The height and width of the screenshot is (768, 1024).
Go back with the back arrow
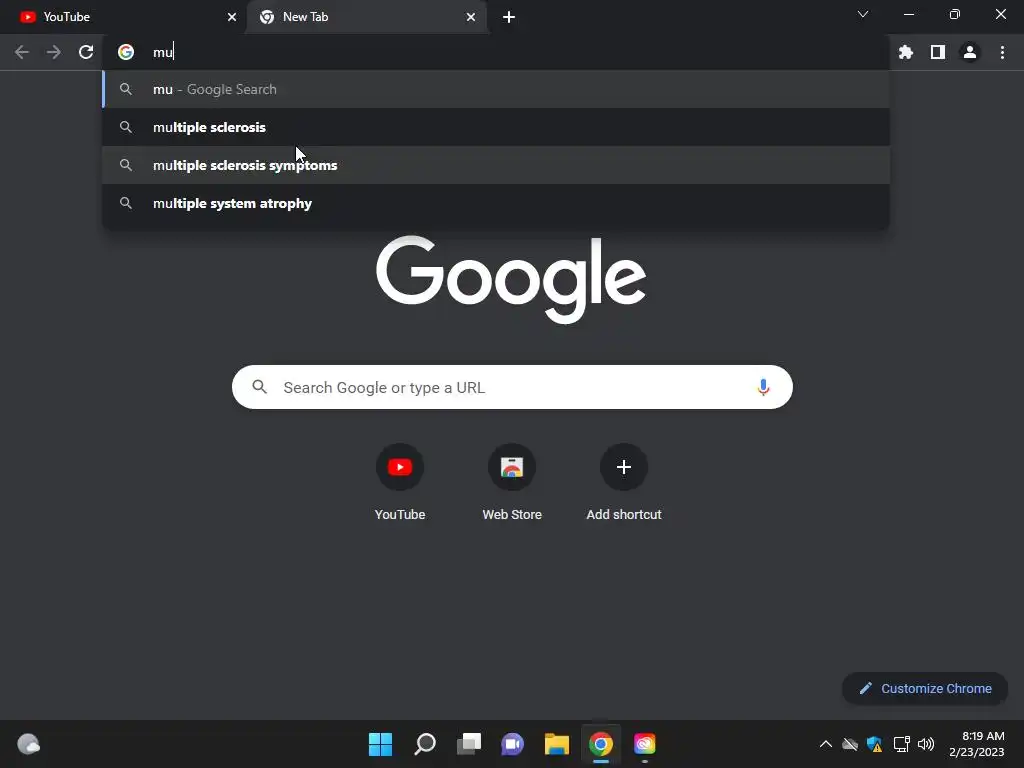pyautogui.click(x=22, y=52)
